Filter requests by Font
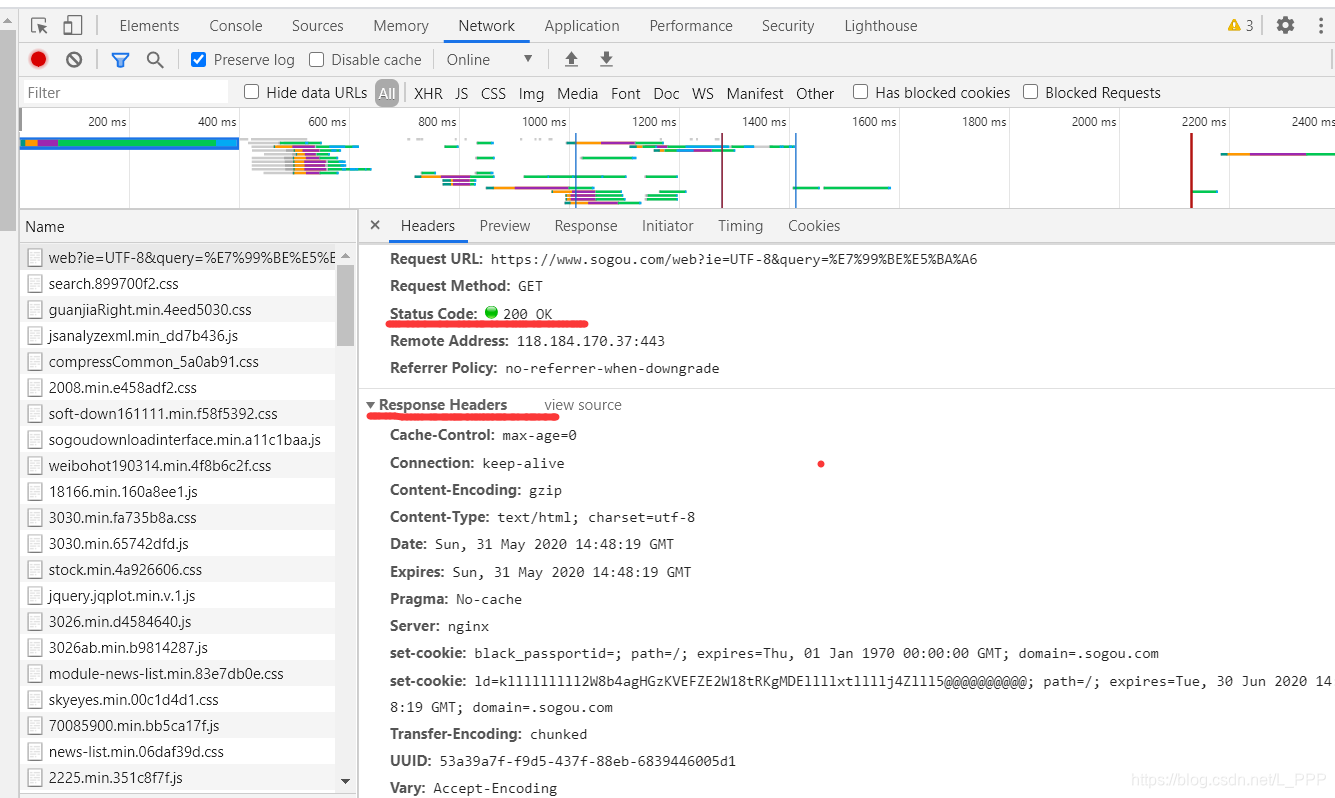Viewport: 1335px width, 798px height. click(x=626, y=93)
